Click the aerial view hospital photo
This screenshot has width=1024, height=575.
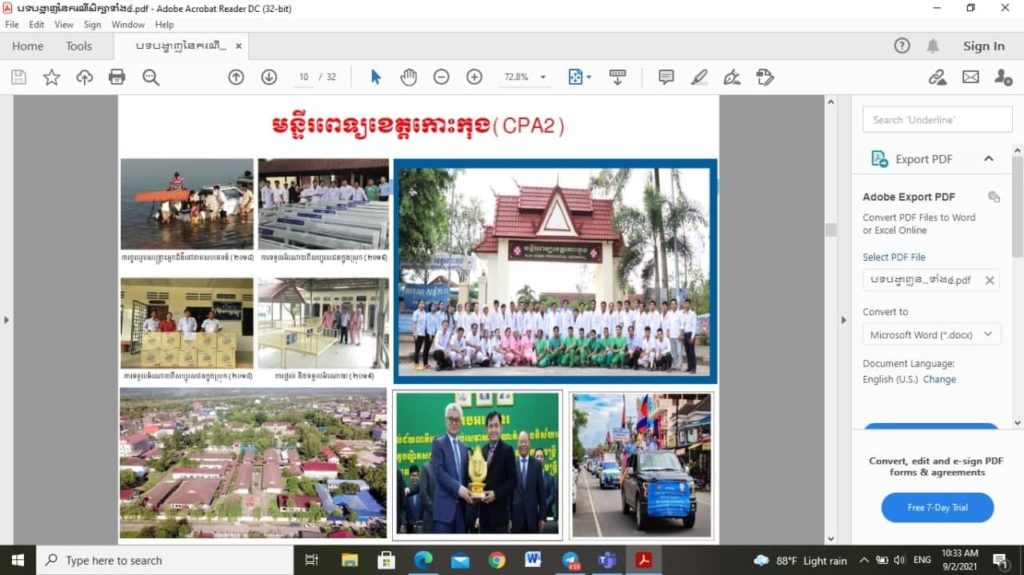[x=253, y=463]
